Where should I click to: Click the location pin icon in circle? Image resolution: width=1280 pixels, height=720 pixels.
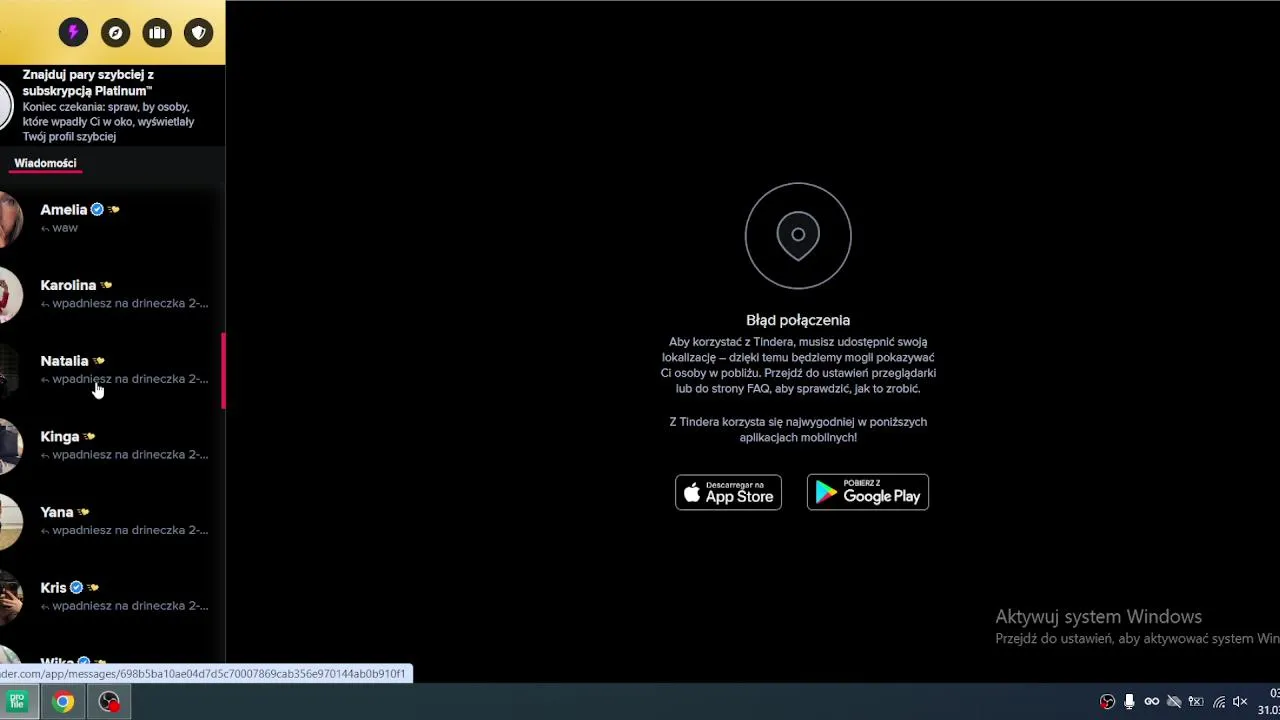(x=798, y=236)
